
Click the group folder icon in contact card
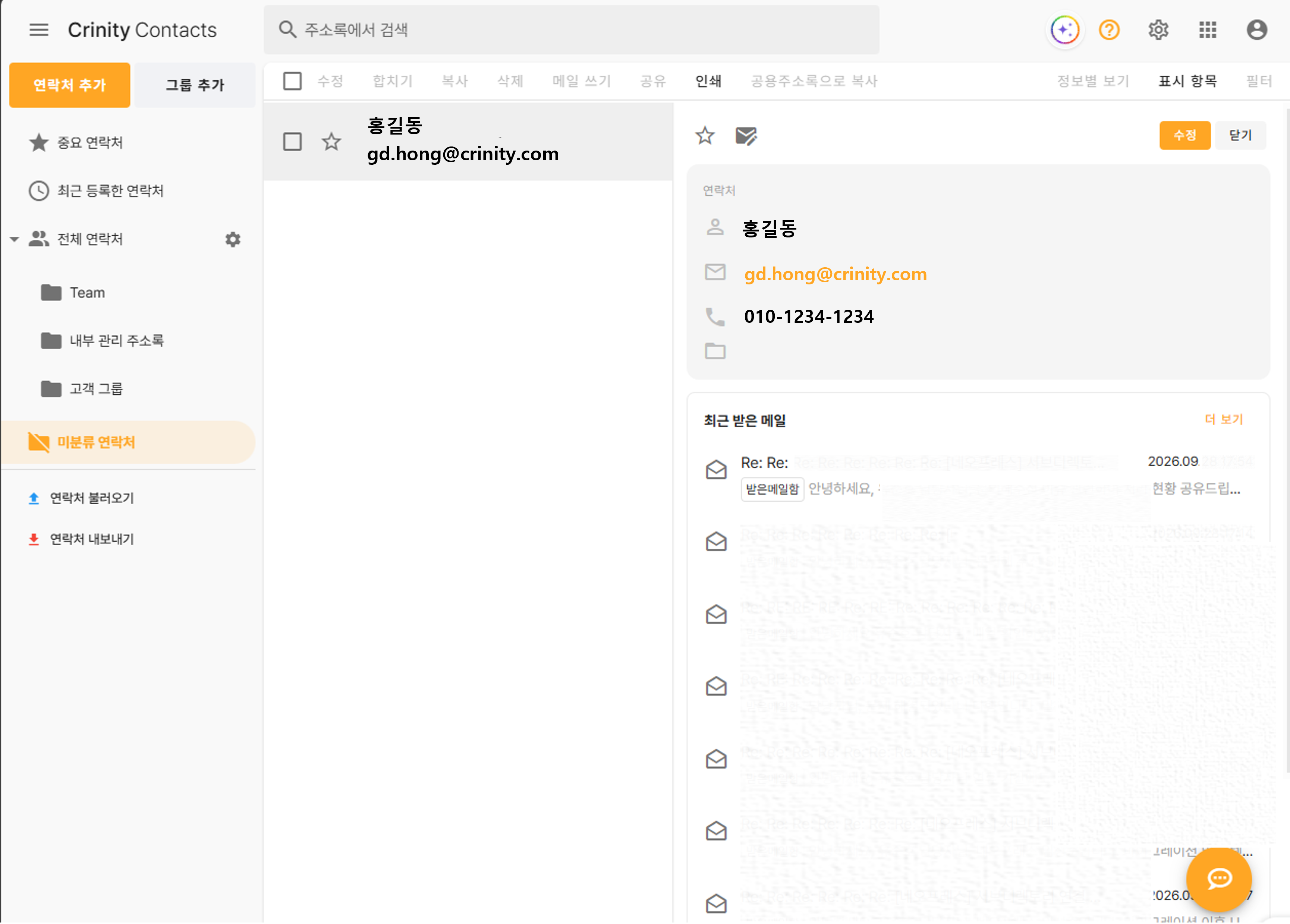point(715,351)
